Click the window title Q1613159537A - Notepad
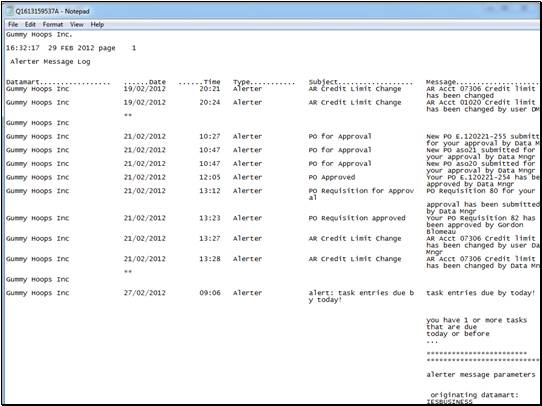Screen dimensions: 542x406 coord(52,11)
